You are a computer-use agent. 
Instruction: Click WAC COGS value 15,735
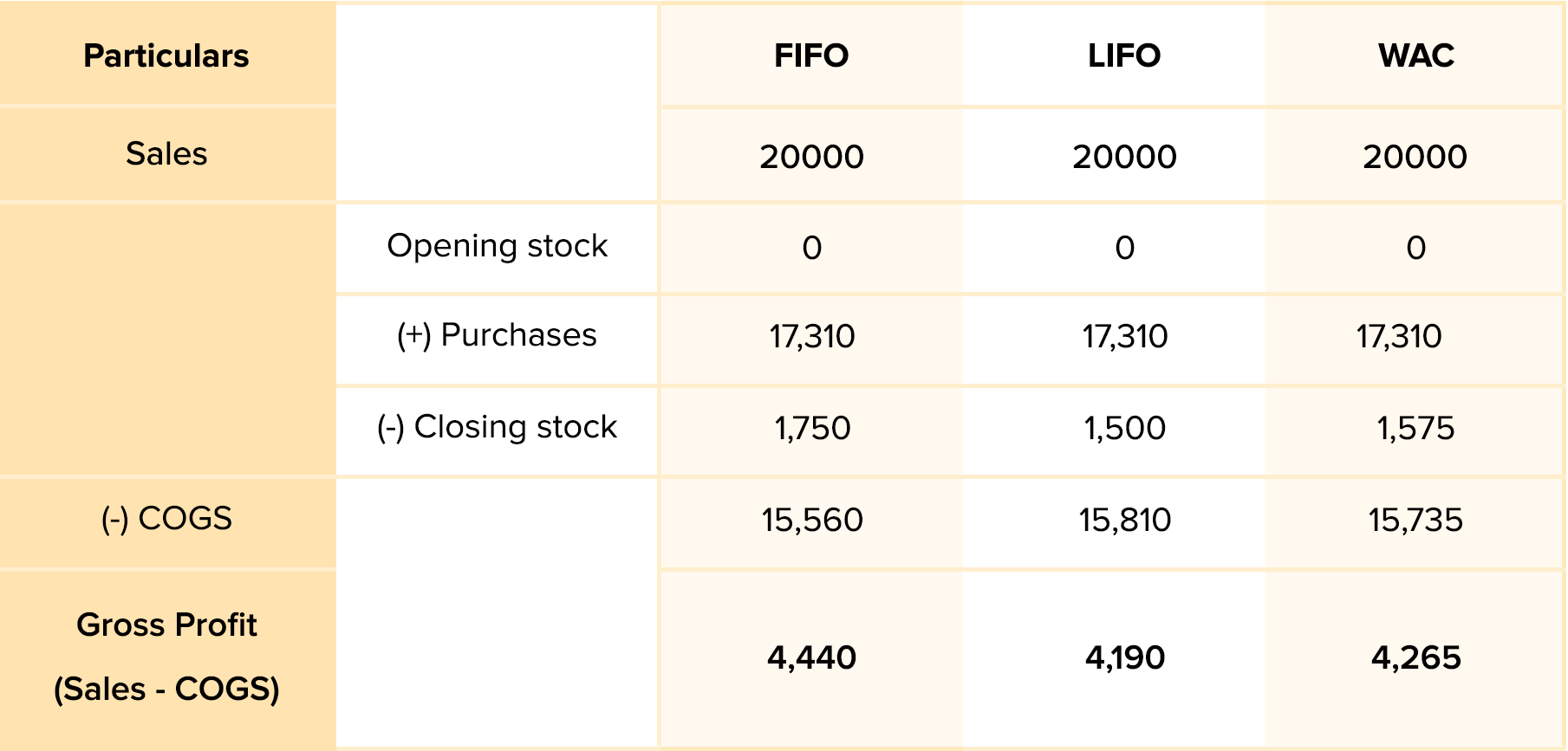pos(1415,521)
